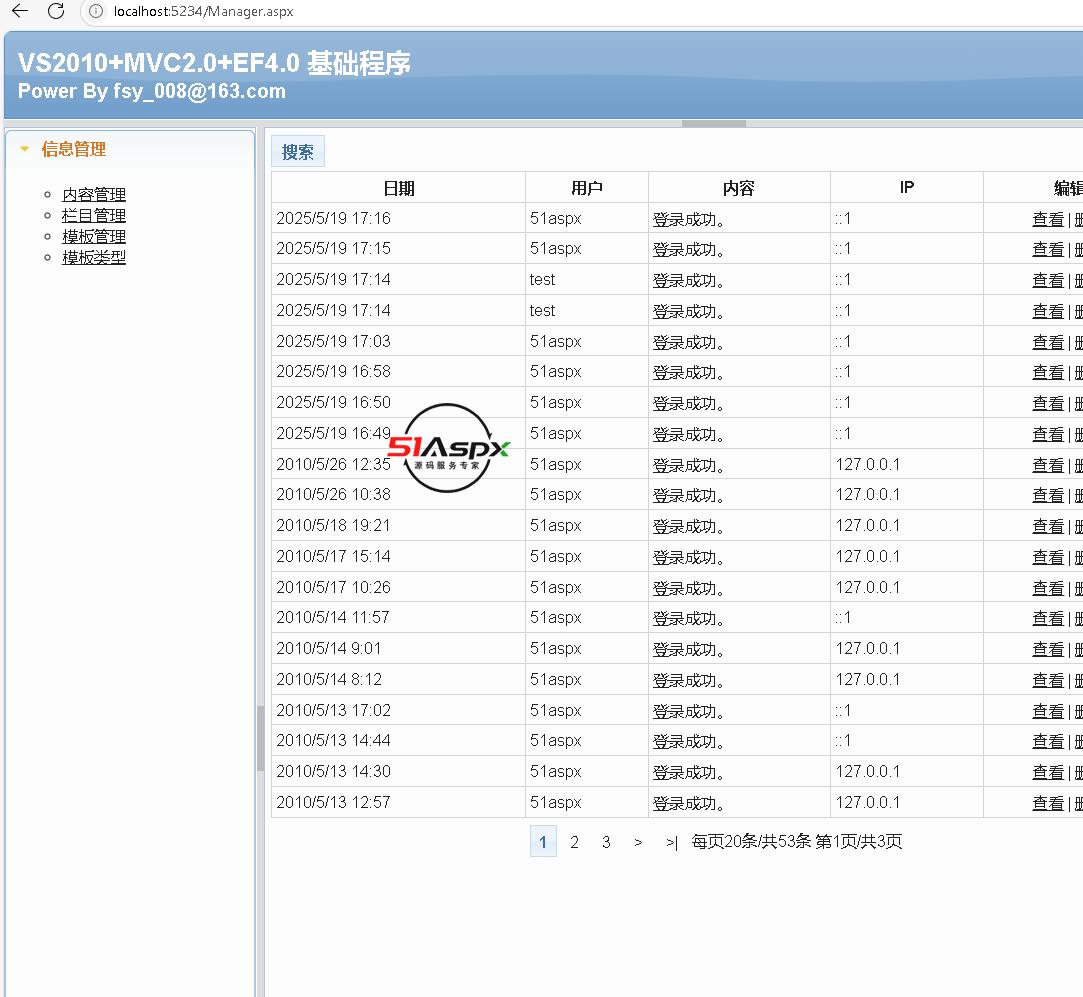Collapse the 信息管理 panel arrow
This screenshot has width=1083, height=997.
25,150
